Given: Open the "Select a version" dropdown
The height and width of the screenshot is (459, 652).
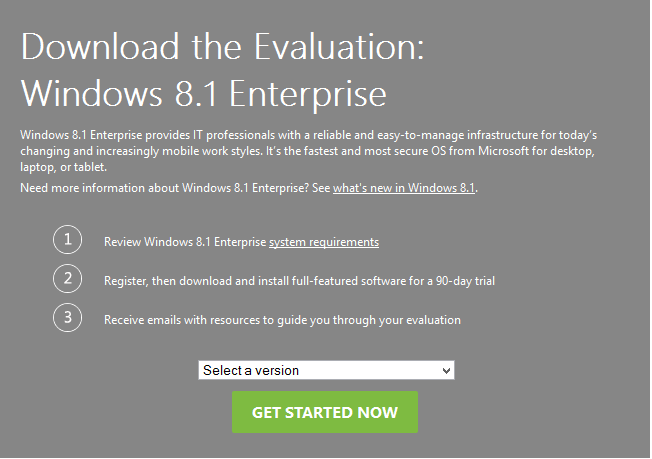Looking at the screenshot, I should [x=319, y=370].
